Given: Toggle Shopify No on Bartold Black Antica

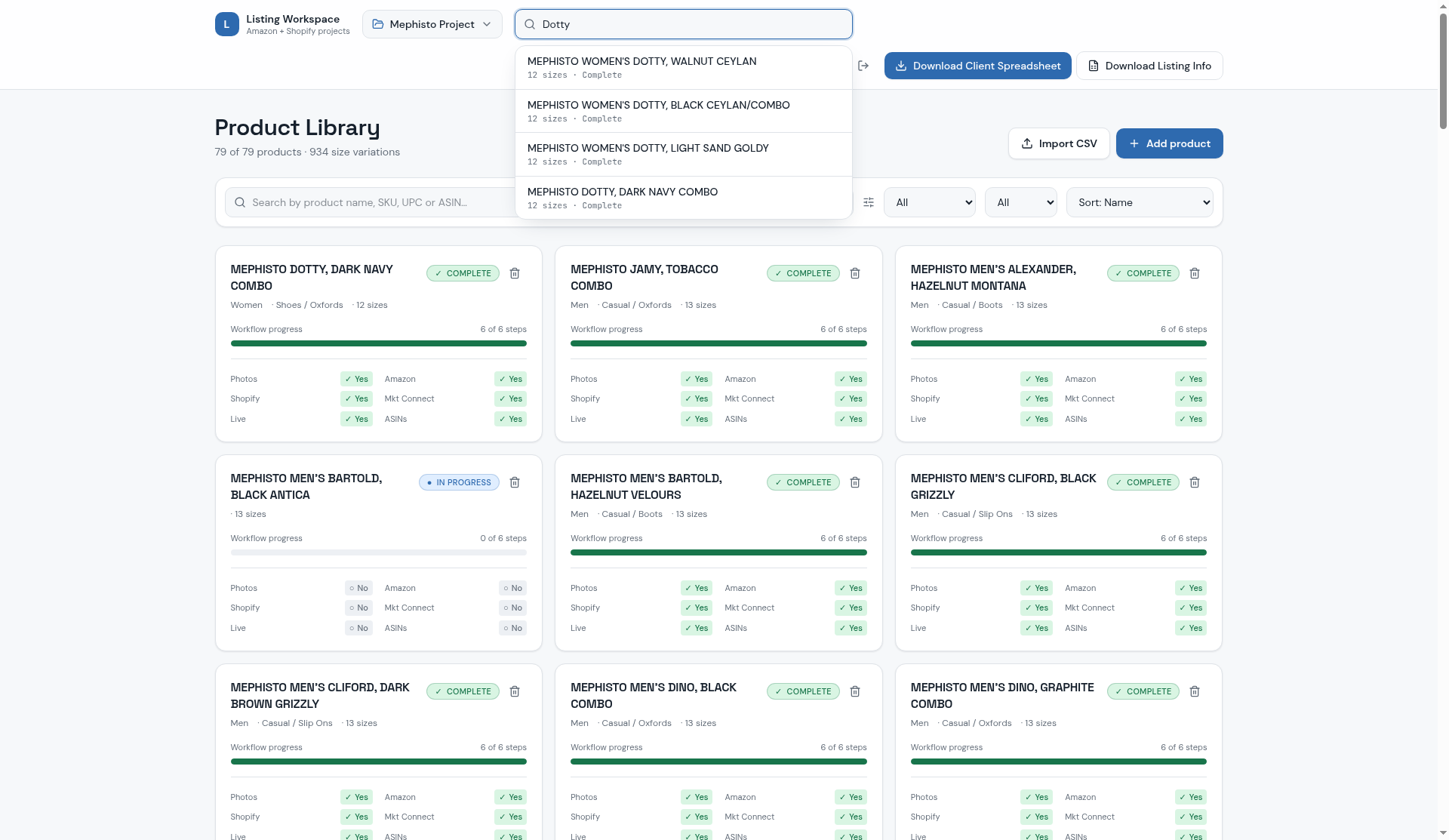Looking at the screenshot, I should [358, 608].
